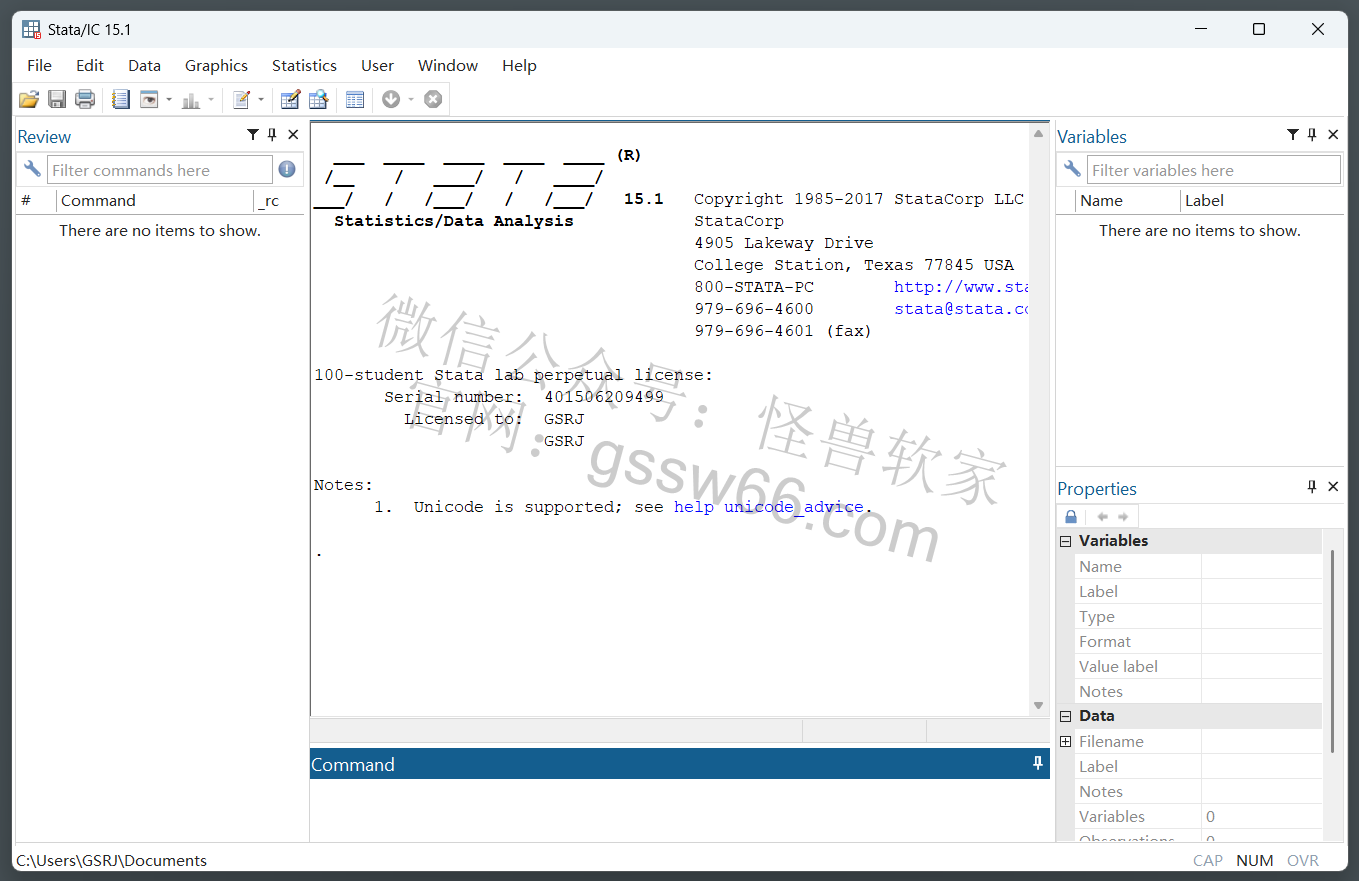
Task: Click the Log notebook toolbar icon
Action: click(x=121, y=99)
